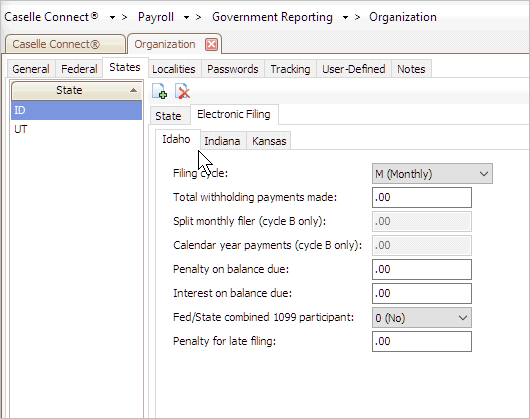Image resolution: width=530 pixels, height=419 pixels.
Task: Open the Payroll breadcrumb dropdown arrow
Action: tap(186, 17)
